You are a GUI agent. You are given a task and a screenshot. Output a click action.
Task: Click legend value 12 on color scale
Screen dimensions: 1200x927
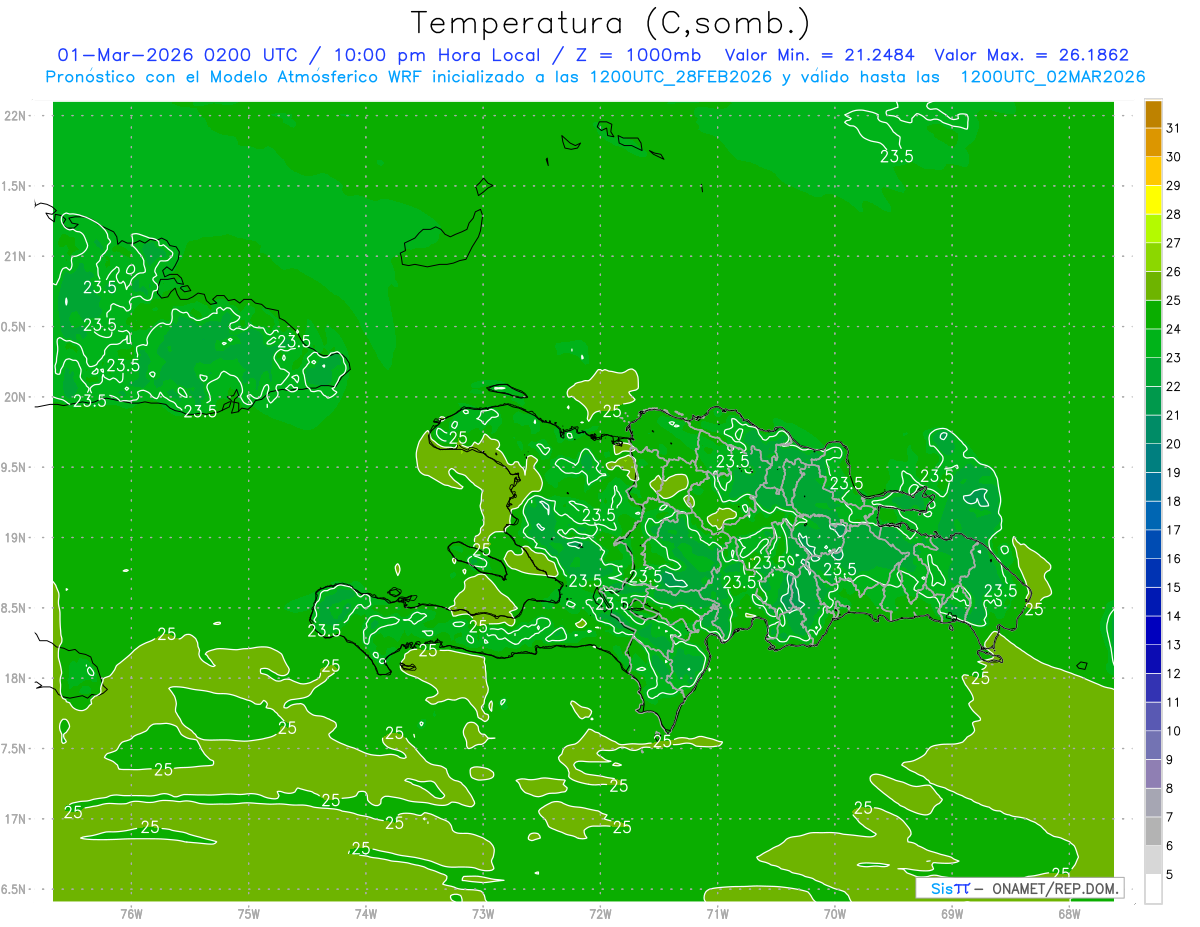pyautogui.click(x=1174, y=673)
